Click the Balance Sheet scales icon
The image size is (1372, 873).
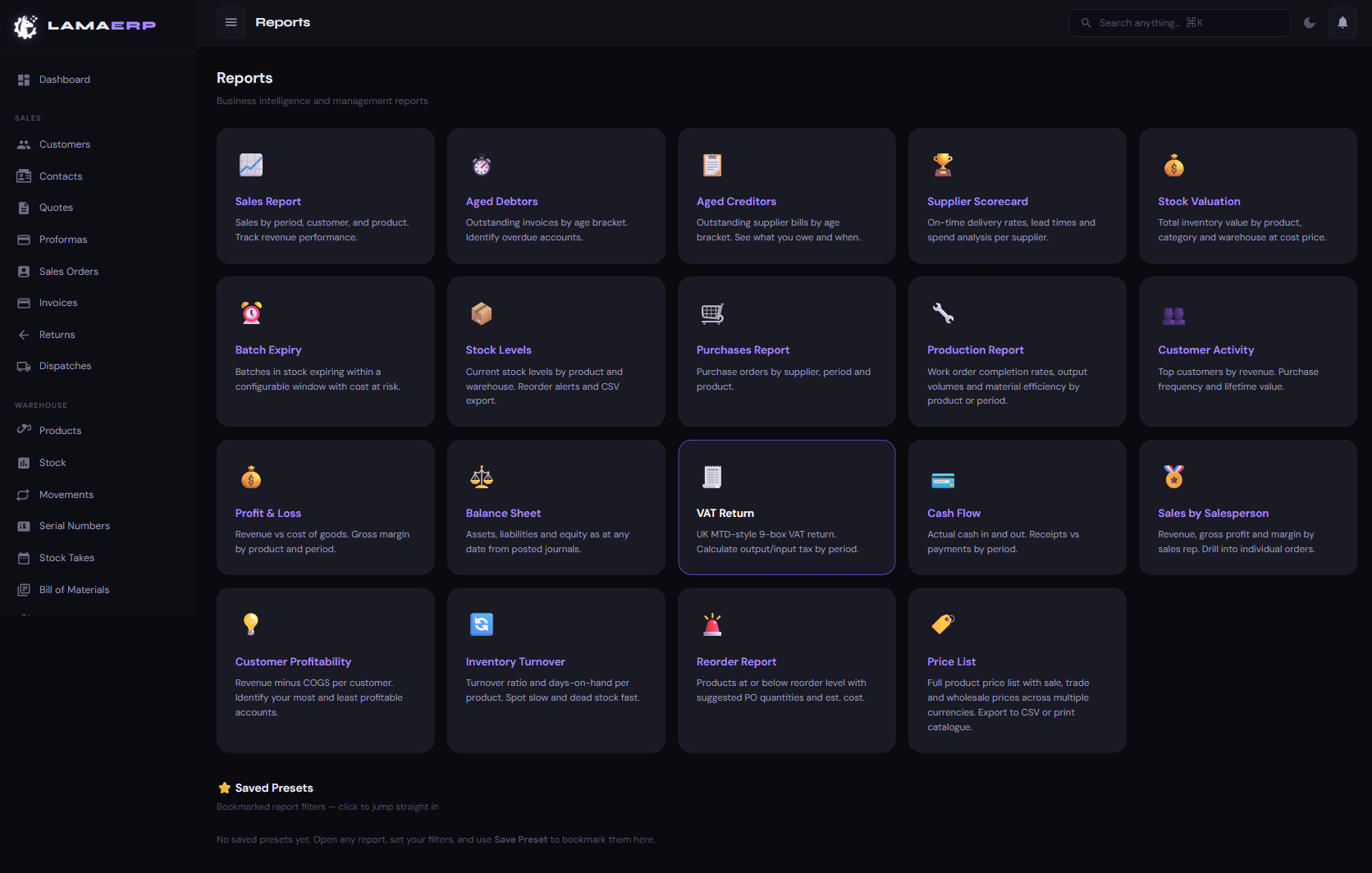coord(482,477)
